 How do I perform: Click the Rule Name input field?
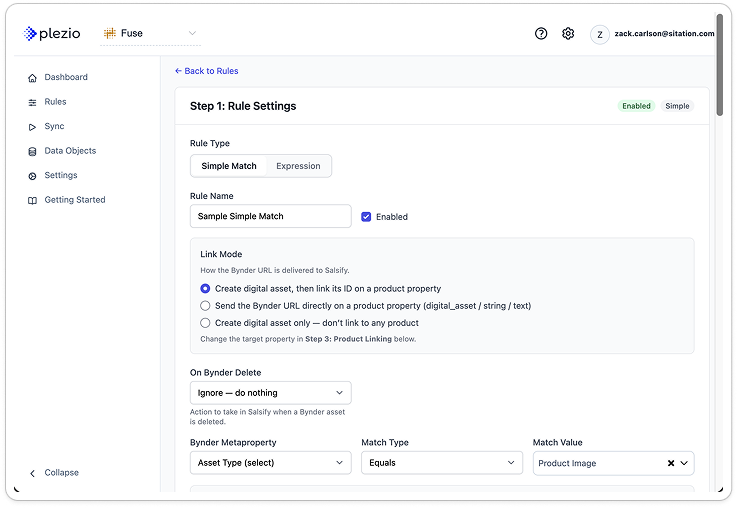point(271,216)
